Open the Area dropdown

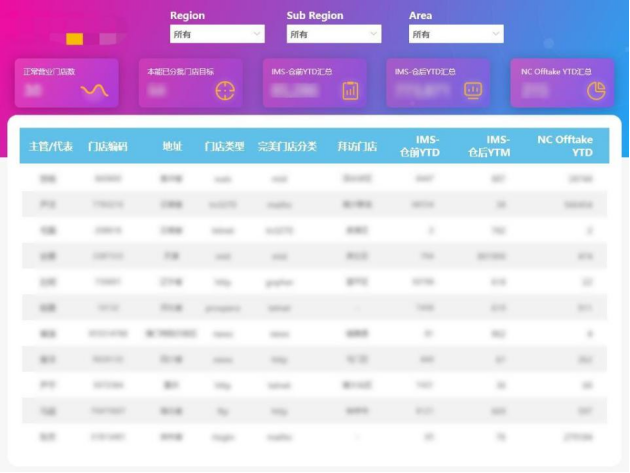456,34
